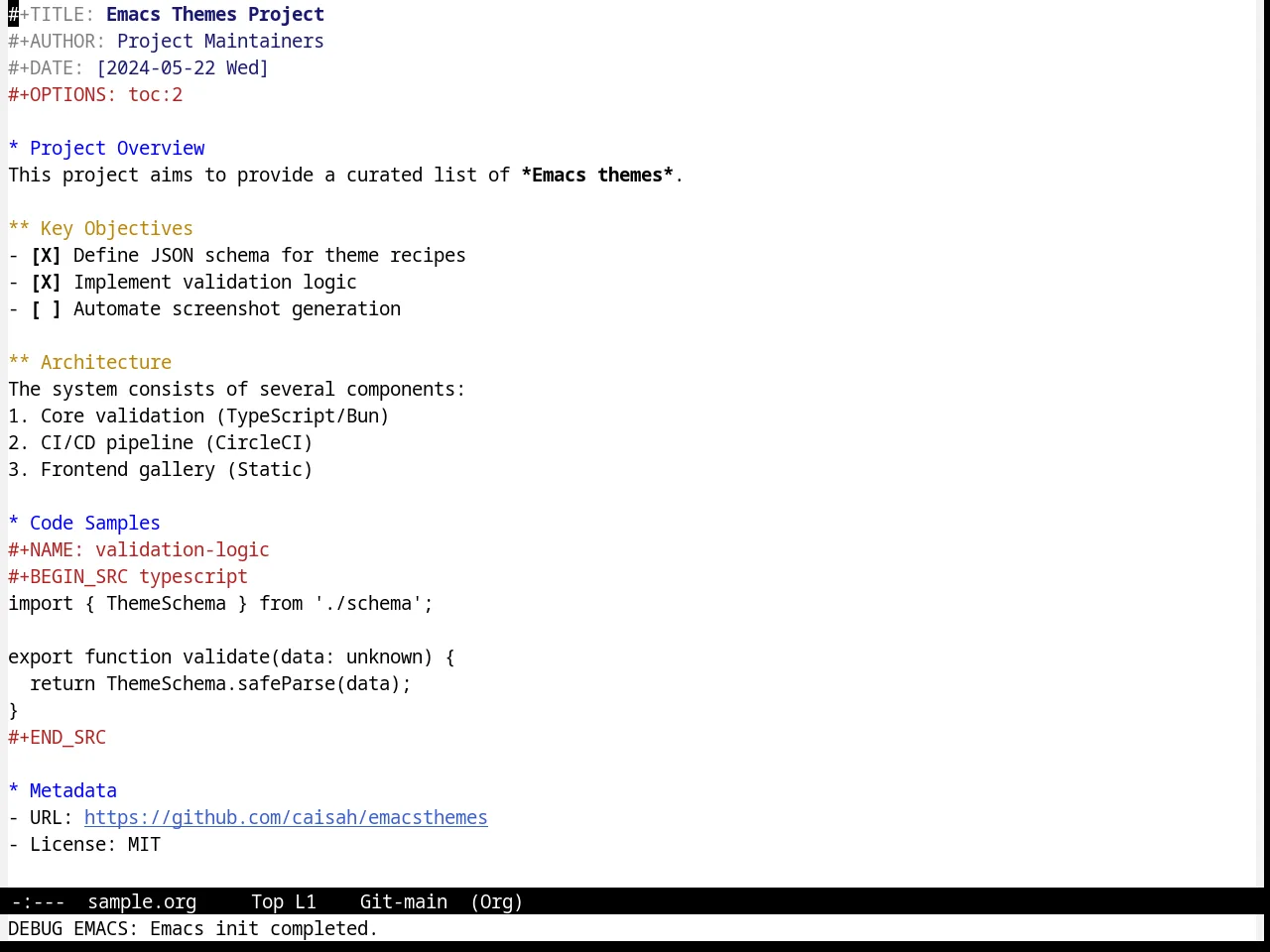Screen dimensions: 1270x952
Task: Click the 'export function validate' code line
Action: [x=231, y=657]
